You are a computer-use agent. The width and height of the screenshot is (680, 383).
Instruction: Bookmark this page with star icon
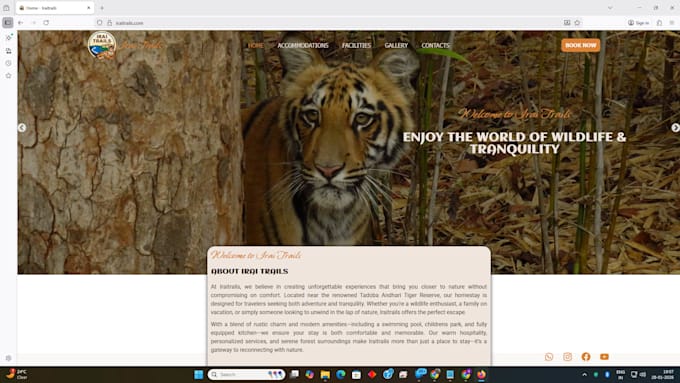tap(577, 23)
